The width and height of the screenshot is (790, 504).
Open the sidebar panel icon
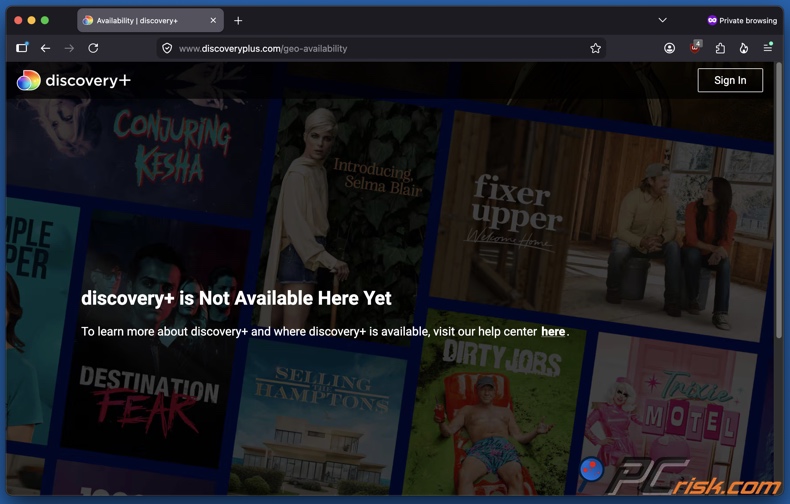click(x=22, y=48)
